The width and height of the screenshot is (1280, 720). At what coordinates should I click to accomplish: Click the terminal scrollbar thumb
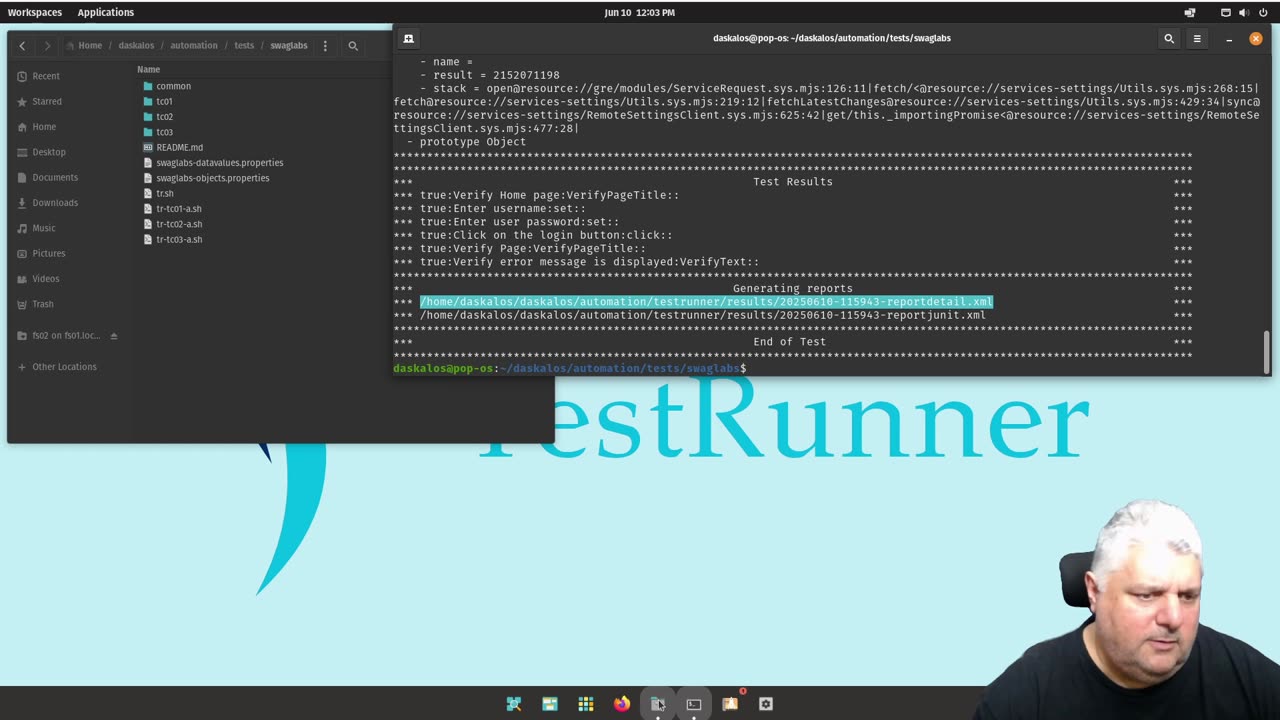pos(1267,350)
